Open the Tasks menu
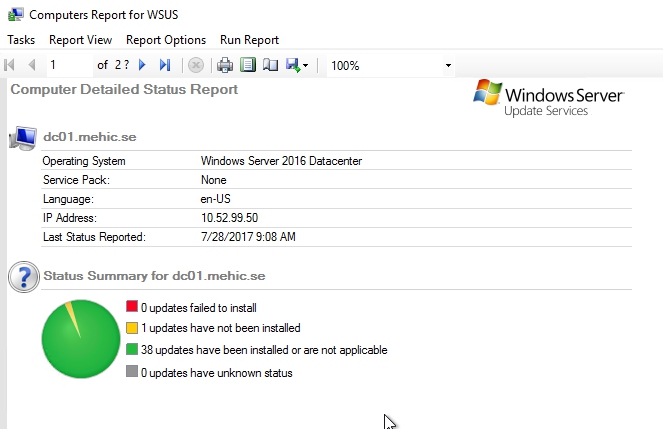The height and width of the screenshot is (429, 663). (21, 40)
